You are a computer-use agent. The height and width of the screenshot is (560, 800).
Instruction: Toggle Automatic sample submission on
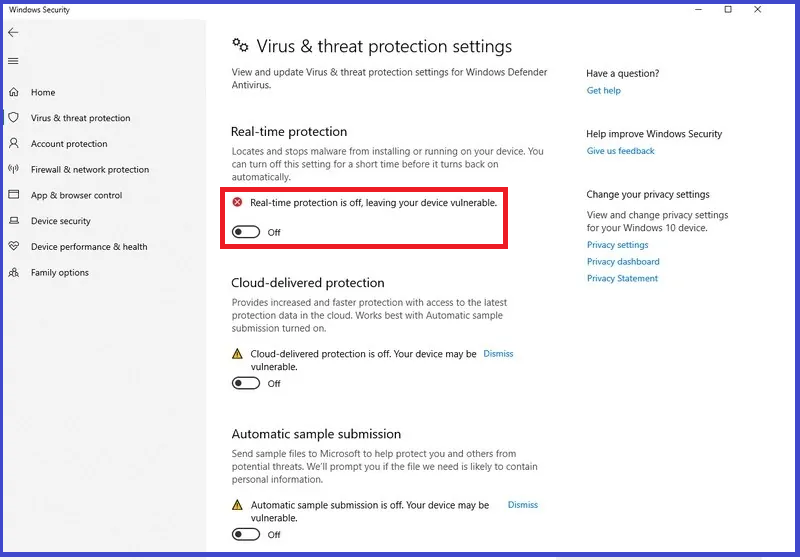pyautogui.click(x=245, y=535)
